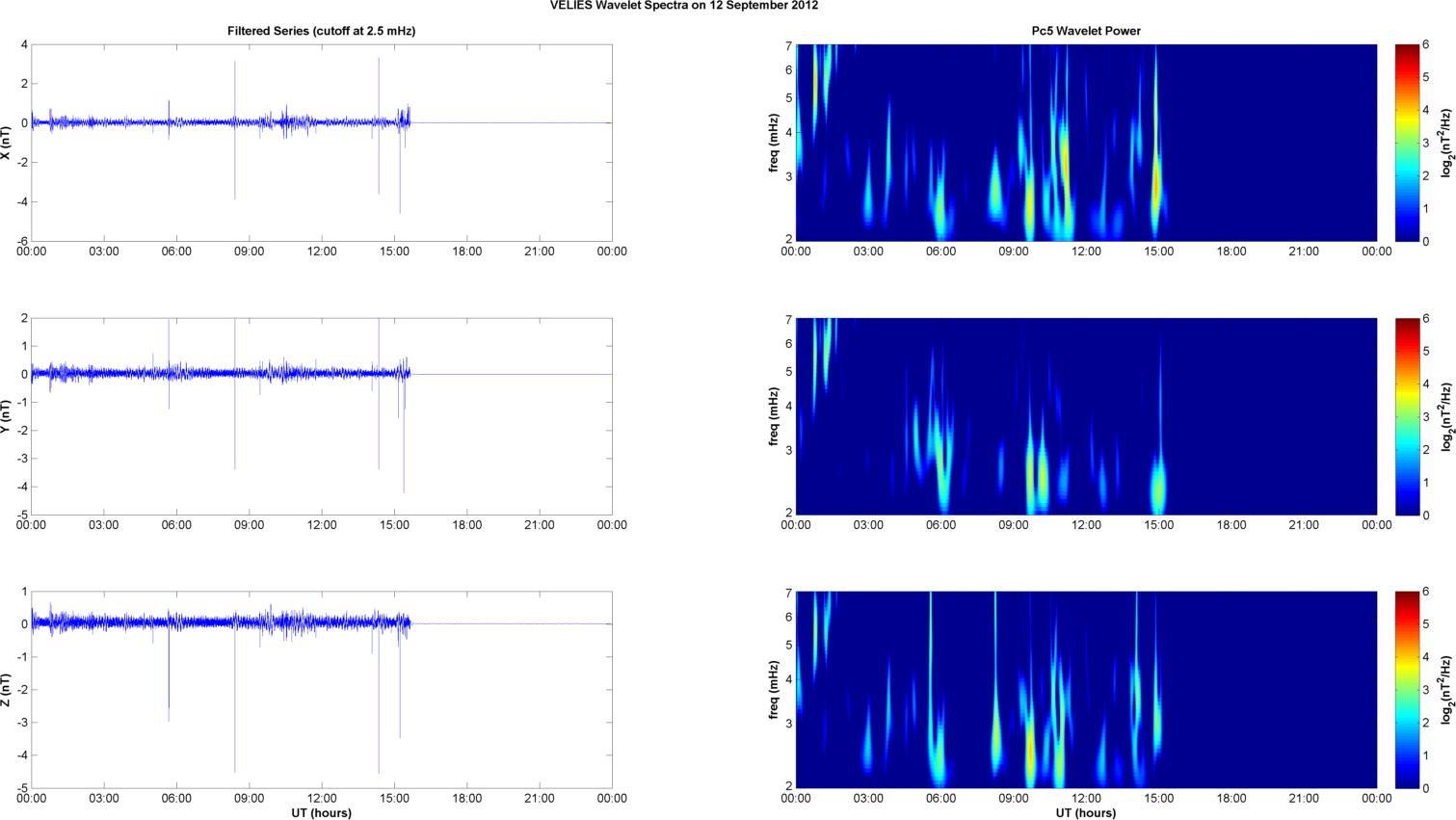The image size is (1456, 820).
Task: Click the UT (hours) label under bottom wavelet plot
Action: tap(1086, 813)
